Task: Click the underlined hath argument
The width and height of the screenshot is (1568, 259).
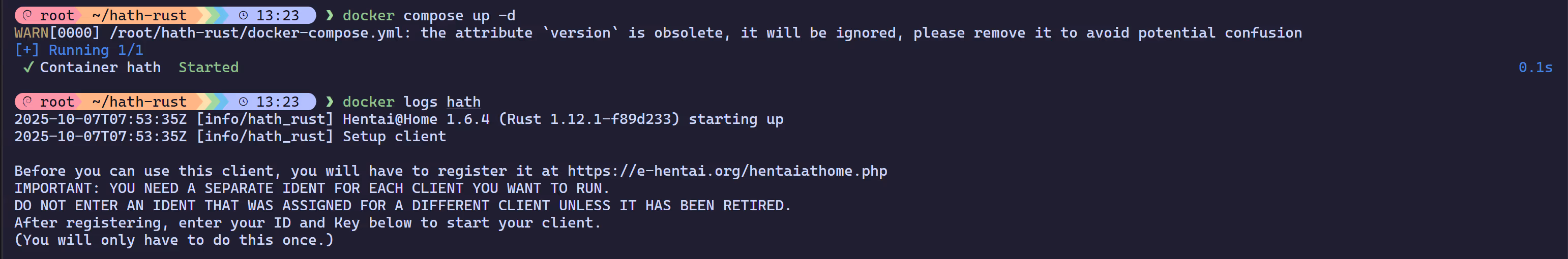Action: (463, 102)
